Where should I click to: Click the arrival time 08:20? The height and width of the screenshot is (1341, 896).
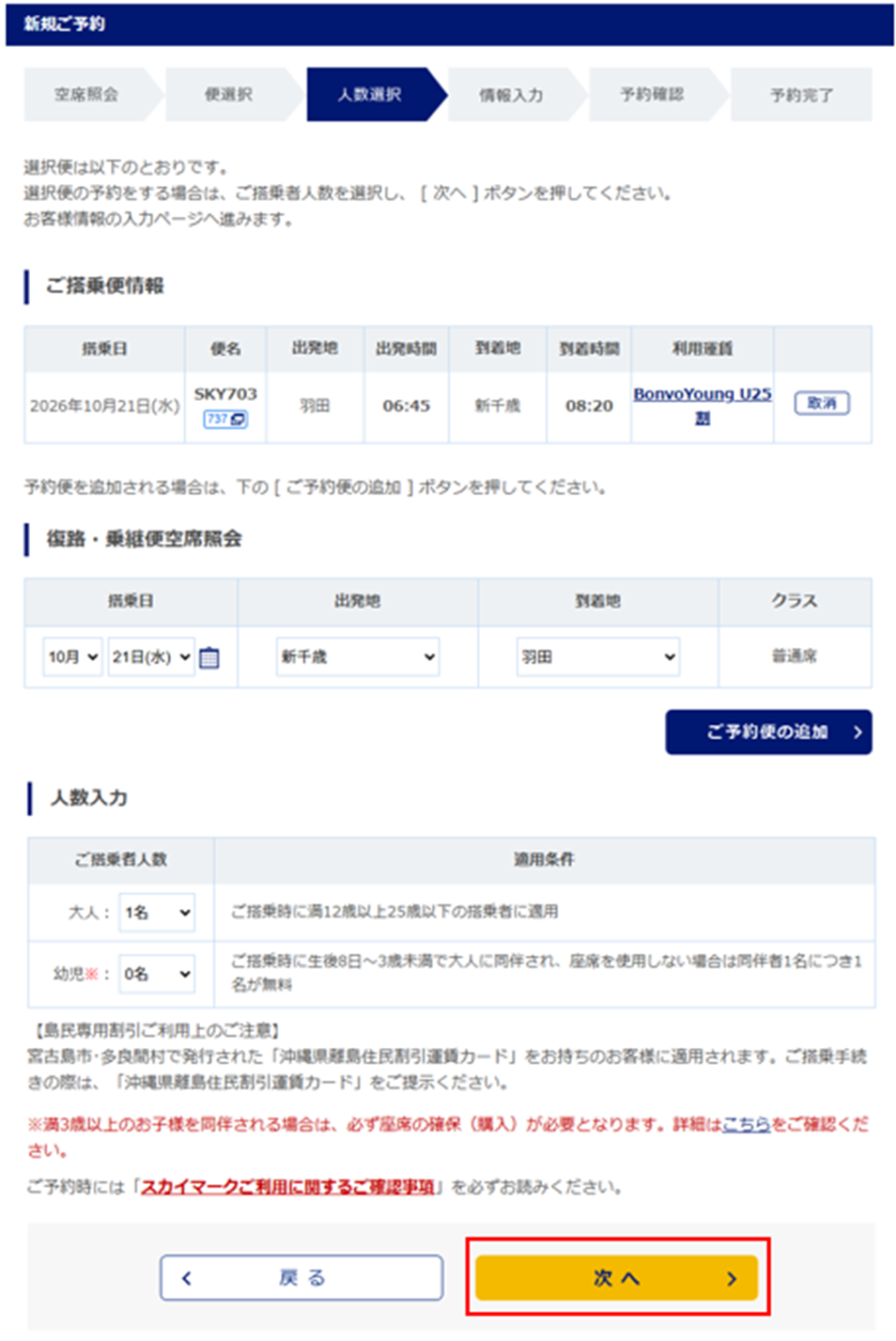tap(589, 406)
